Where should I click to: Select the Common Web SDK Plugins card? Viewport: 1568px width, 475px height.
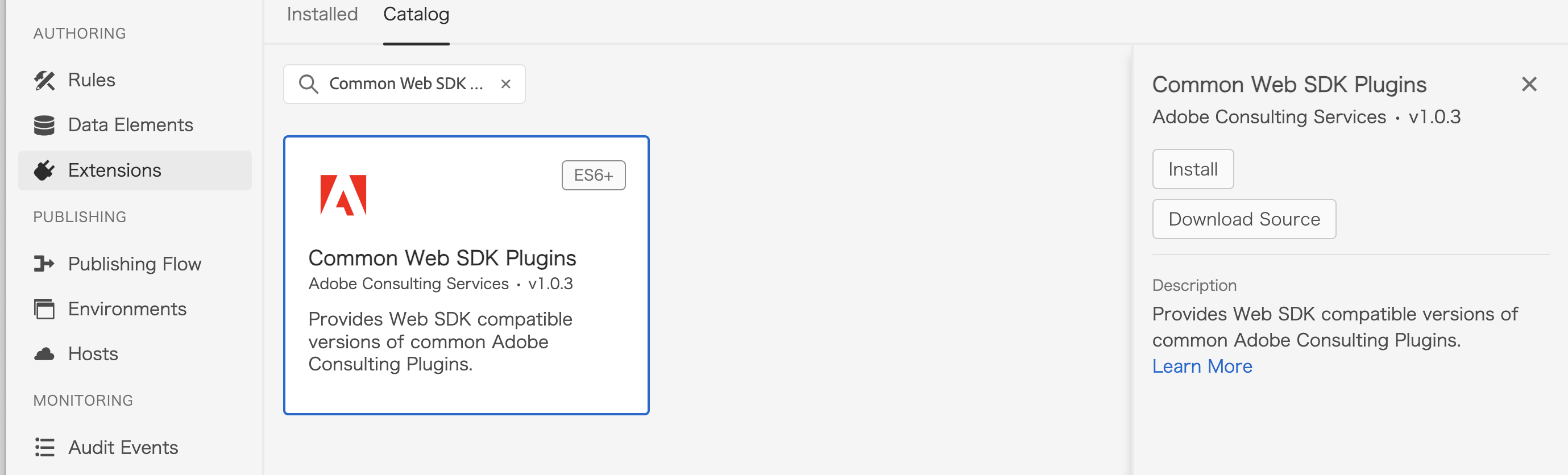point(466,277)
